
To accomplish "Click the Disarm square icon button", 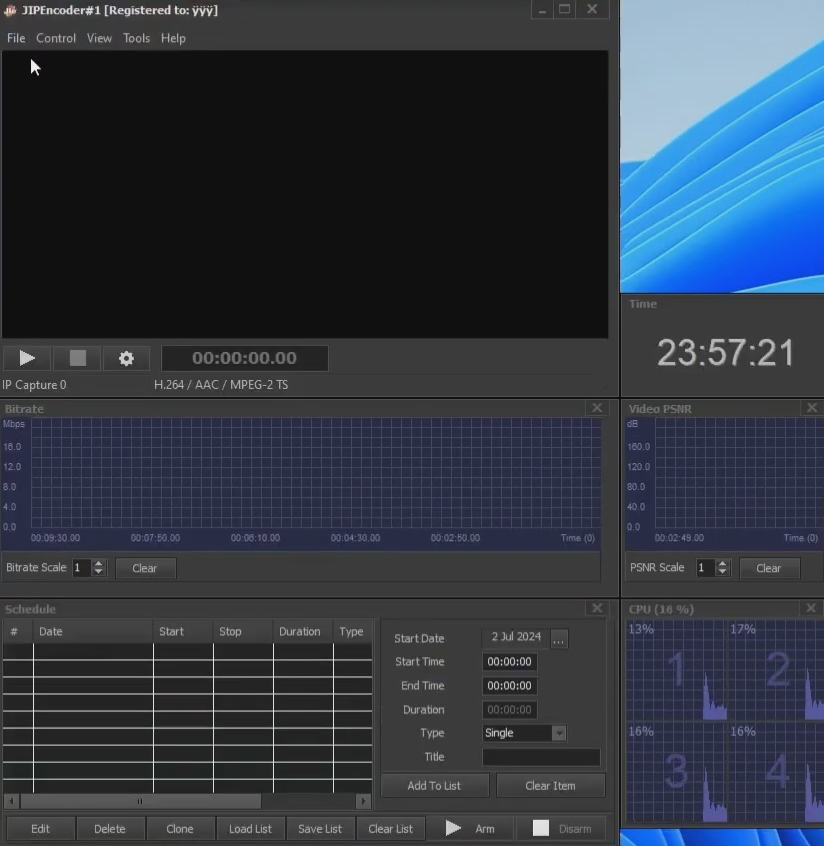I will (x=541, y=828).
